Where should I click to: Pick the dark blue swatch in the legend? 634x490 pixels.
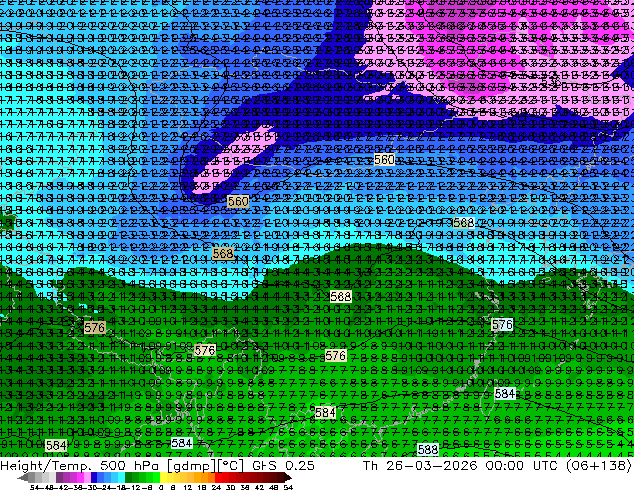coord(94,478)
